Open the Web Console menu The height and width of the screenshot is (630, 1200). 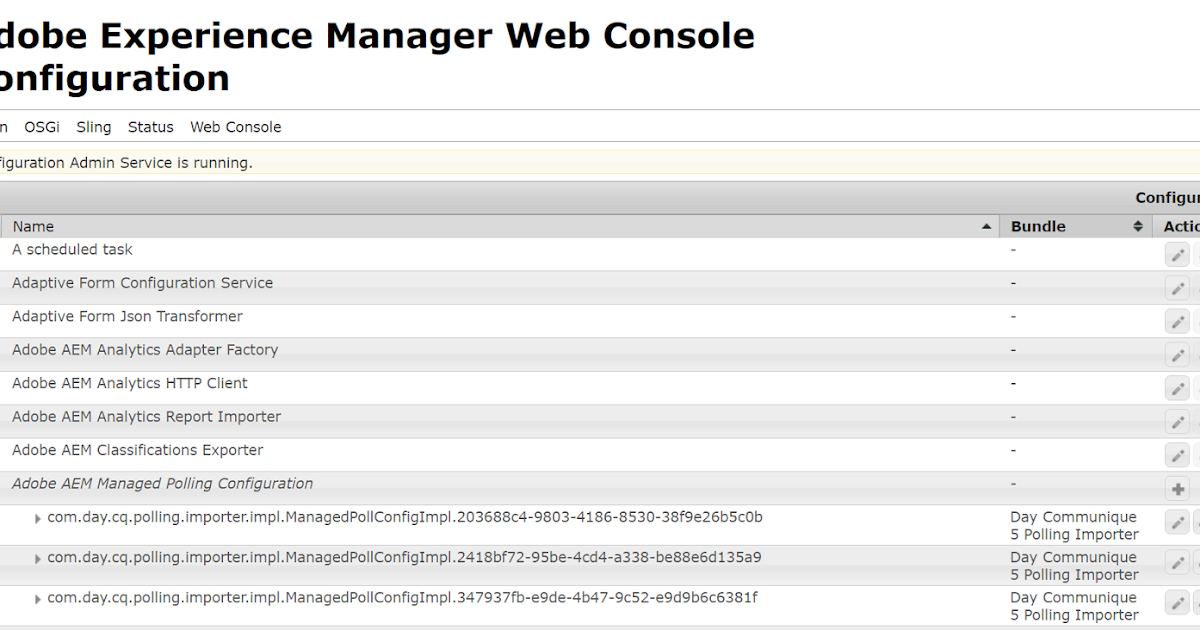click(235, 127)
